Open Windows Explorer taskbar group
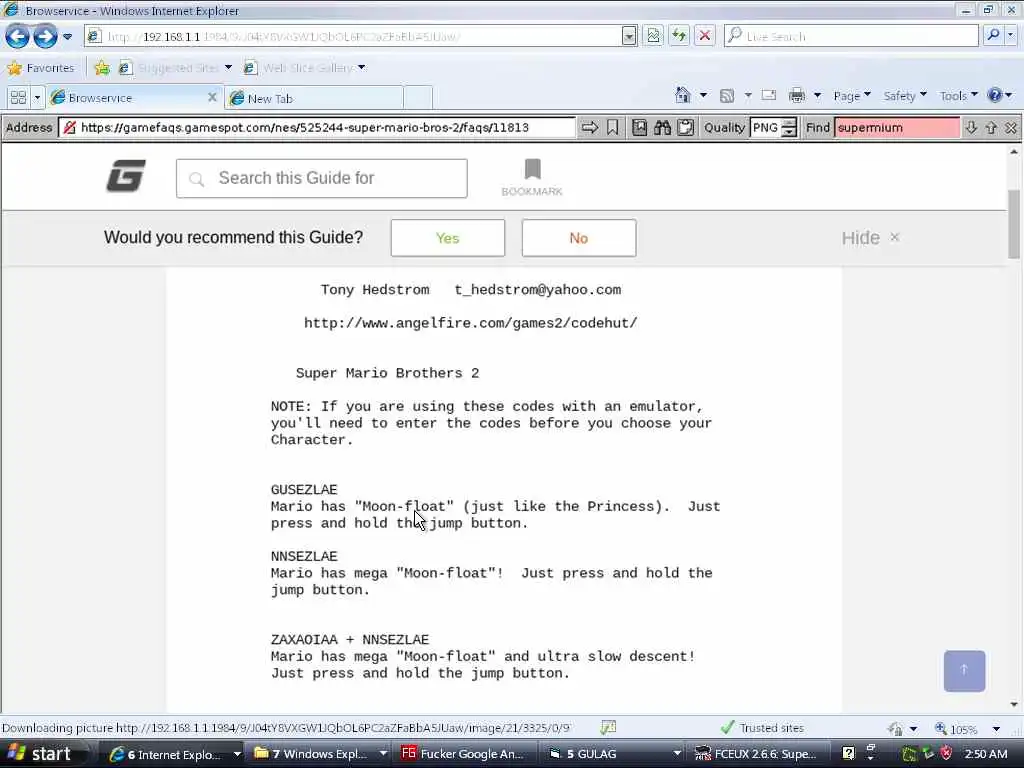Viewport: 1024px width, 768px height. [x=320, y=754]
